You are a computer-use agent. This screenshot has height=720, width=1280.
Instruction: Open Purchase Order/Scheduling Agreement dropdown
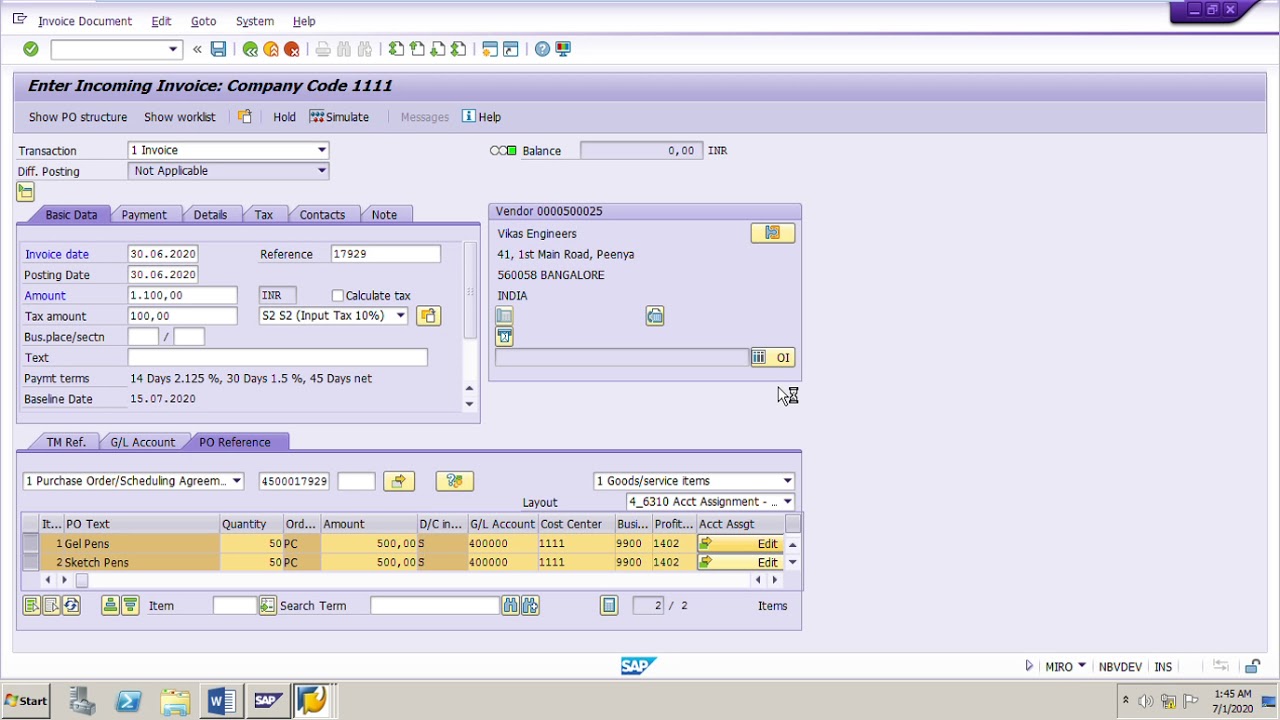point(236,481)
